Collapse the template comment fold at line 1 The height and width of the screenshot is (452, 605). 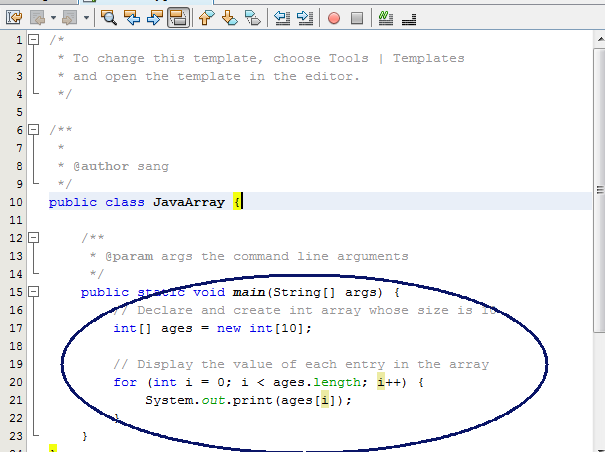[33, 39]
